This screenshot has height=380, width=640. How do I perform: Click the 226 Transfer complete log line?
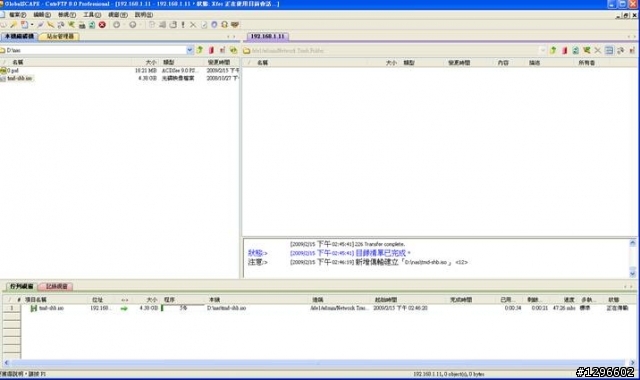point(347,244)
